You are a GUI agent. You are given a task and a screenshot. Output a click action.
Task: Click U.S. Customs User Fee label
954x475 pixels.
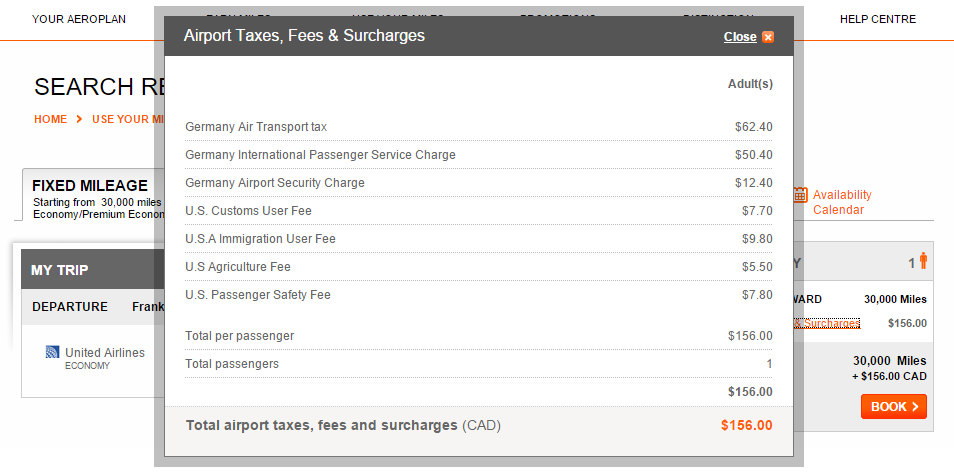click(x=248, y=211)
